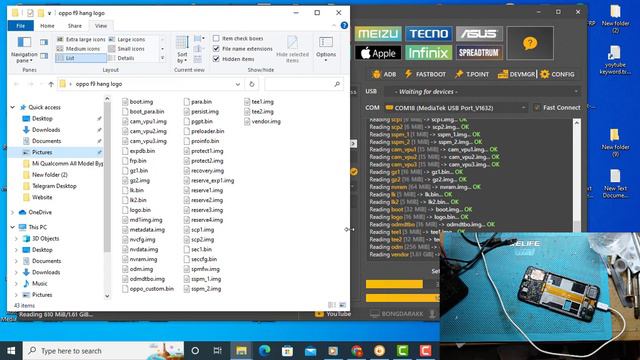Open Windows Start menu
The image size is (640, 360).
[11, 351]
